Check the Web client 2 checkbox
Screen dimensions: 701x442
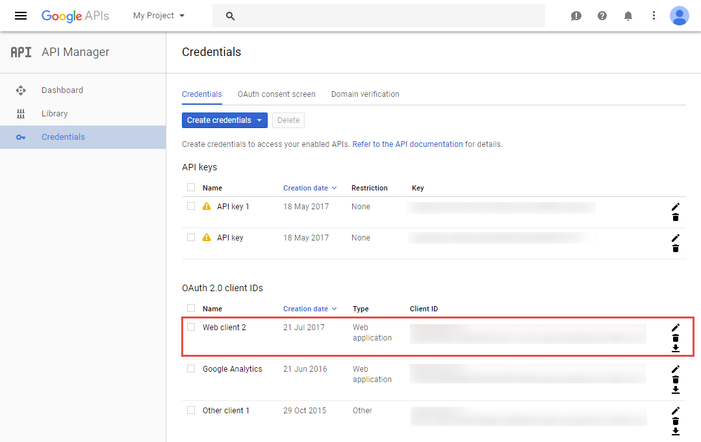(x=191, y=327)
